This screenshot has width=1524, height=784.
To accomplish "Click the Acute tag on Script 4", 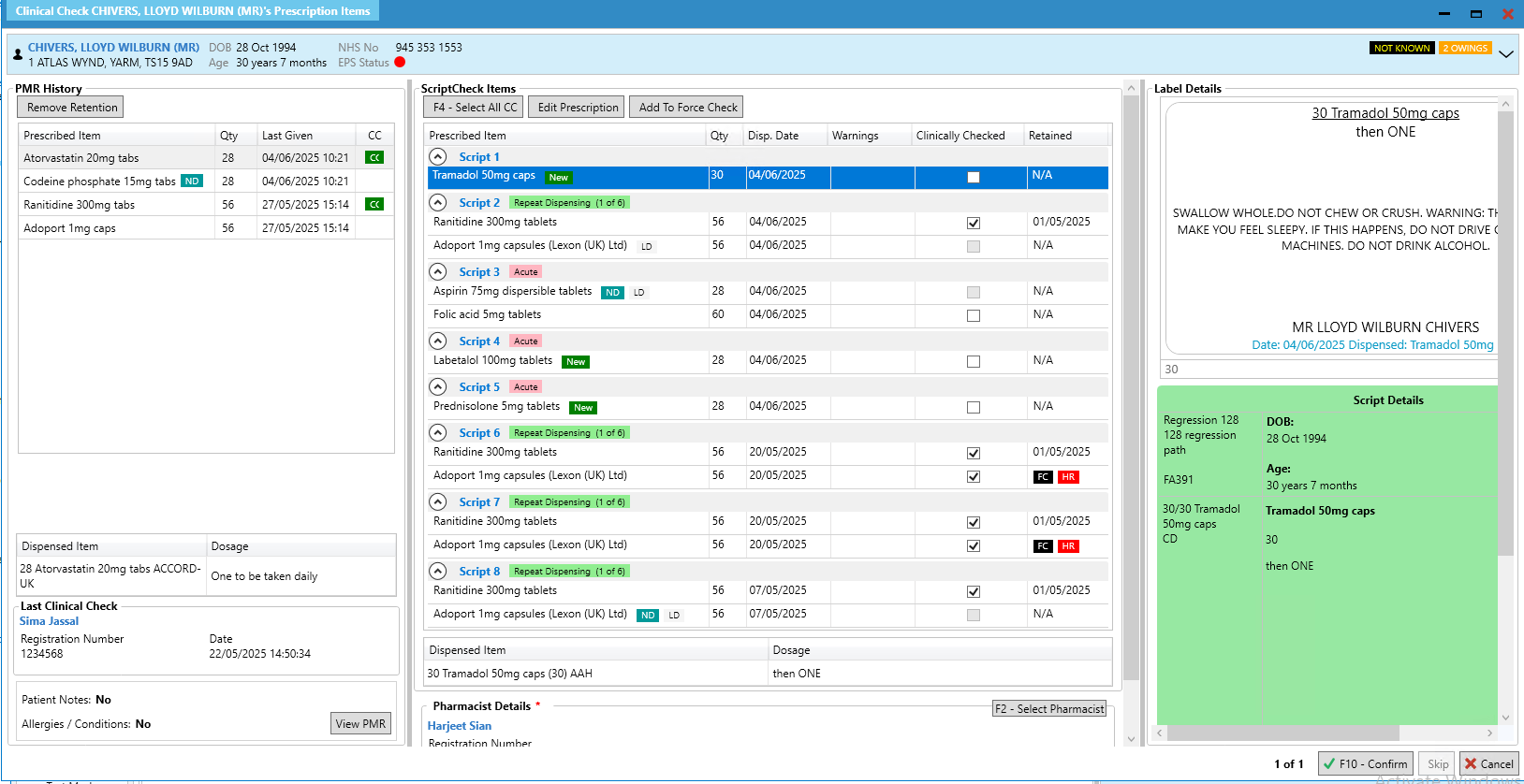I will click(526, 341).
